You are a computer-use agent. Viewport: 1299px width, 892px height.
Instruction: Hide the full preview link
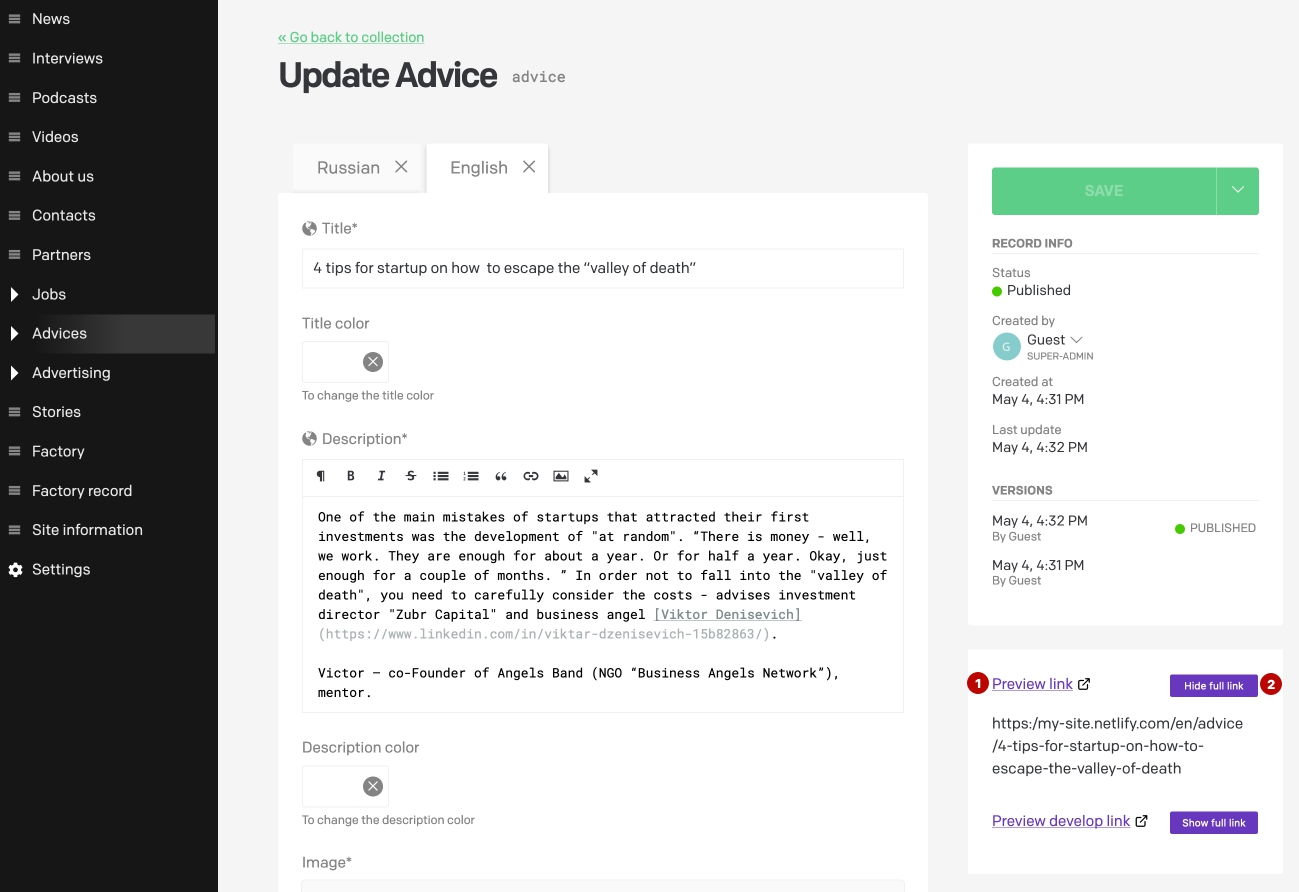point(1214,686)
